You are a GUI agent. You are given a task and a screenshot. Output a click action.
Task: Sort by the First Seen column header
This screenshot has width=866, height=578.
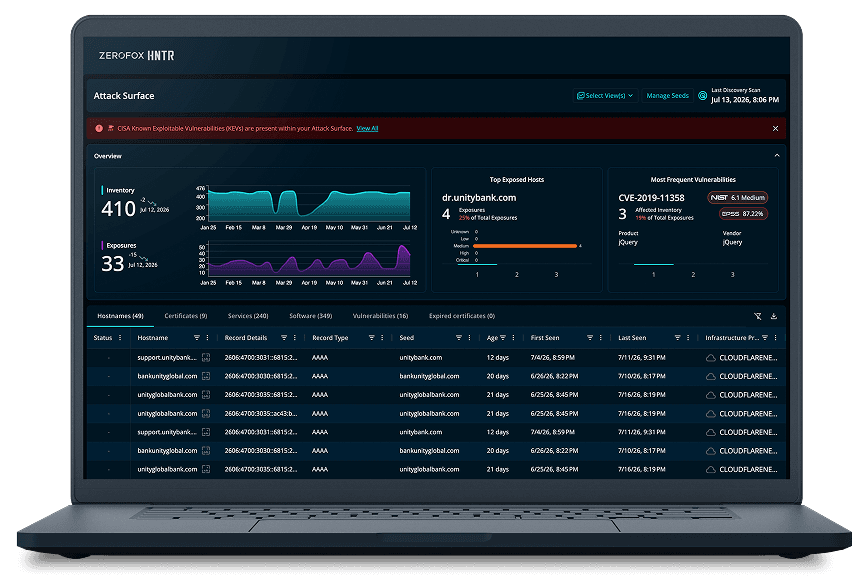[545, 337]
